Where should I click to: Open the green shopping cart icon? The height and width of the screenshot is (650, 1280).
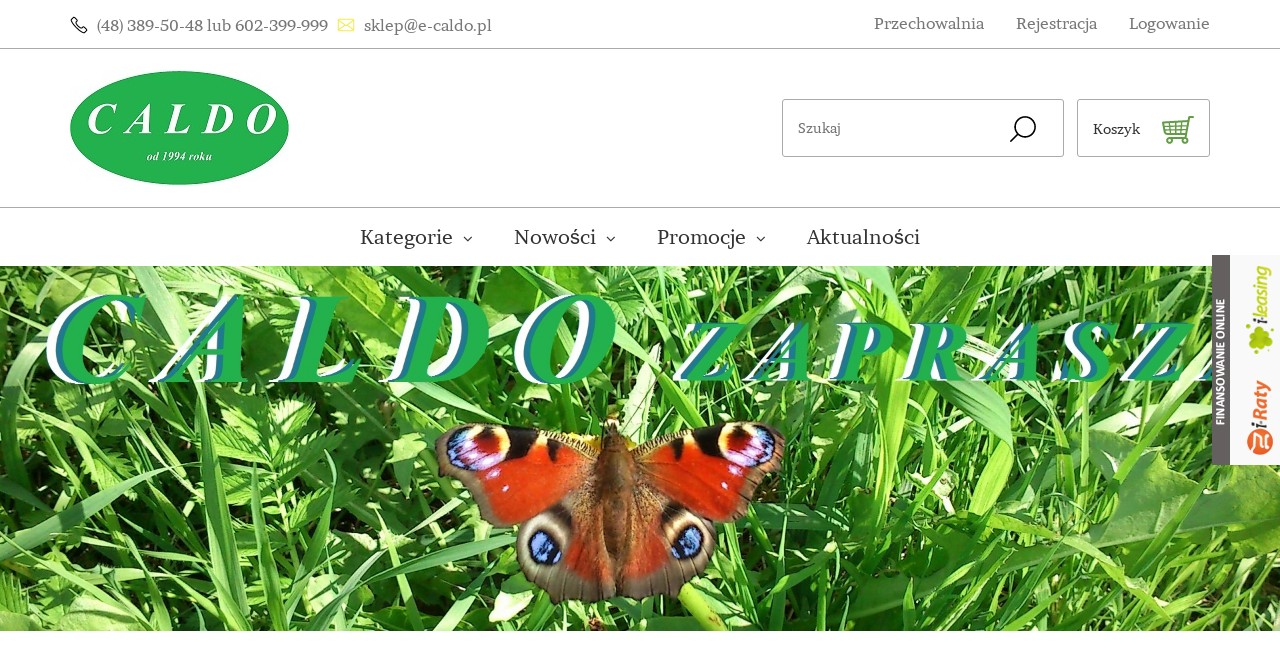click(1178, 129)
